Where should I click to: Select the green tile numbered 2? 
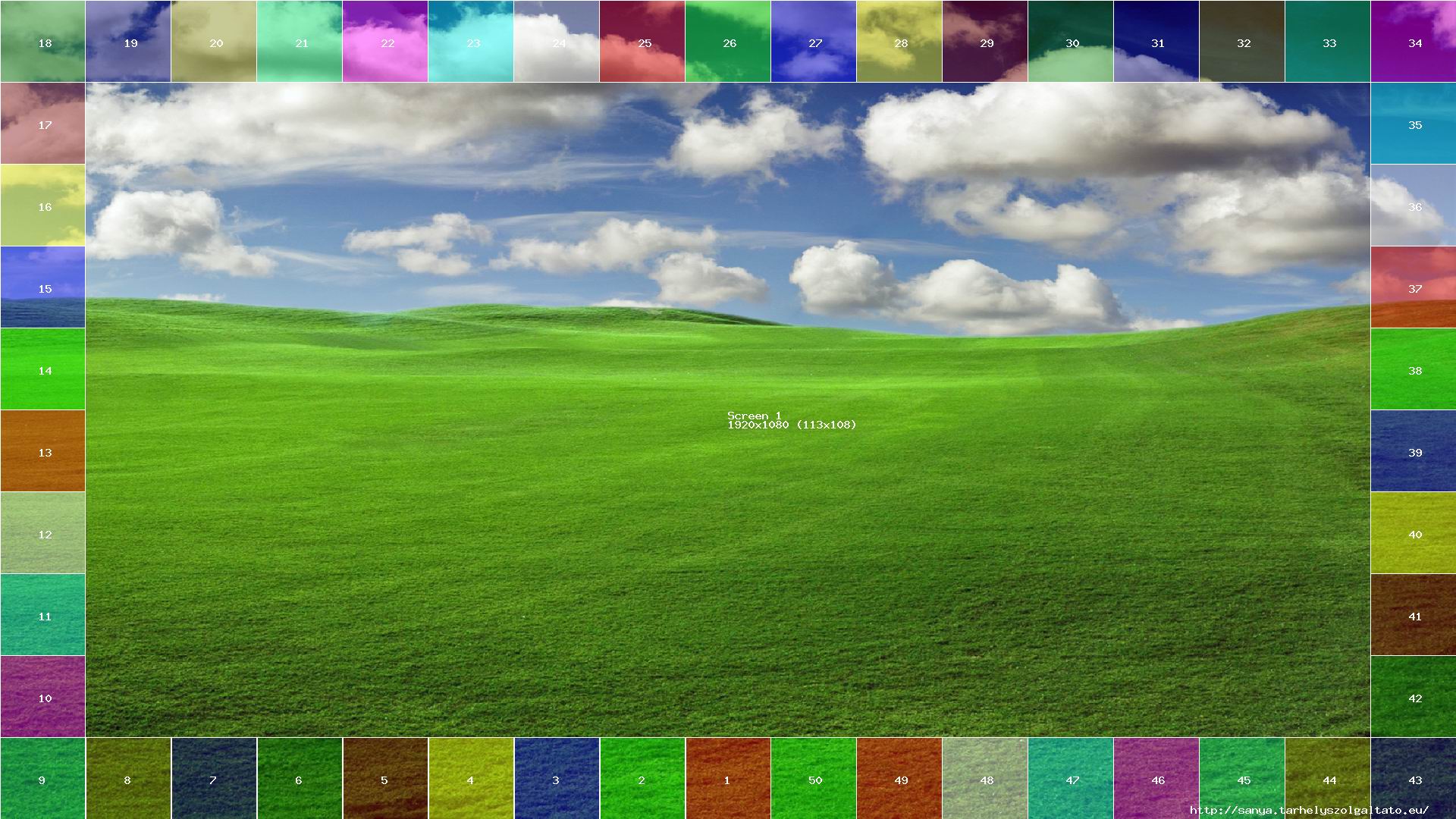[642, 778]
